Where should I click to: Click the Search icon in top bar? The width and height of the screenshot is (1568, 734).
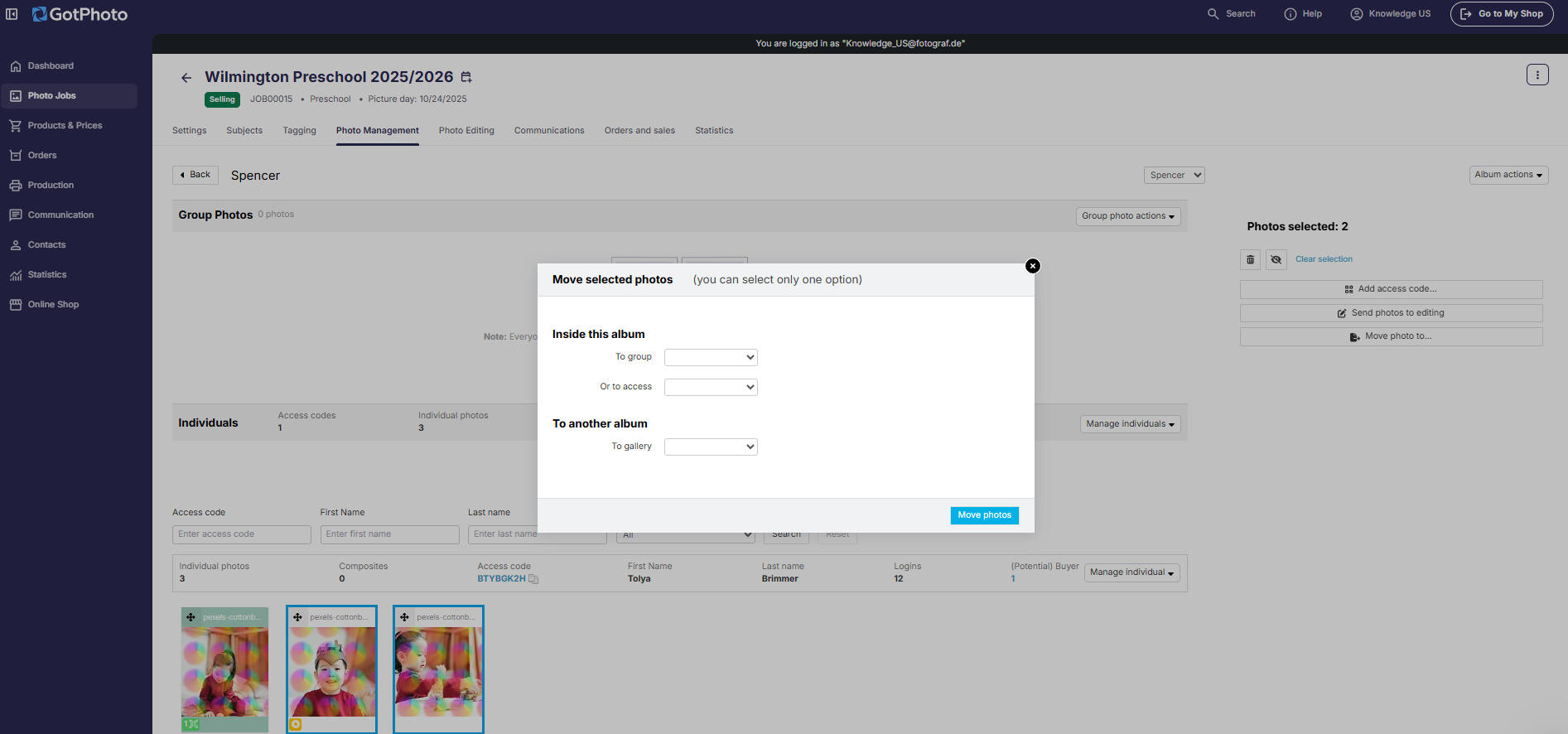coord(1213,14)
